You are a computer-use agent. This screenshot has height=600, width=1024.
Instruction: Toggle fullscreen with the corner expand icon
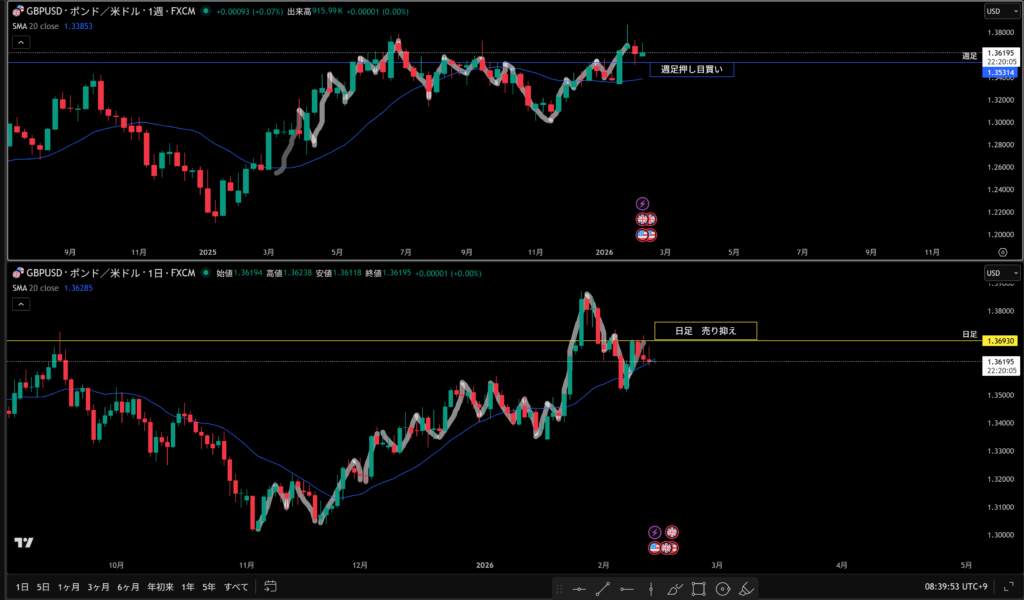pyautogui.click(x=1006, y=586)
